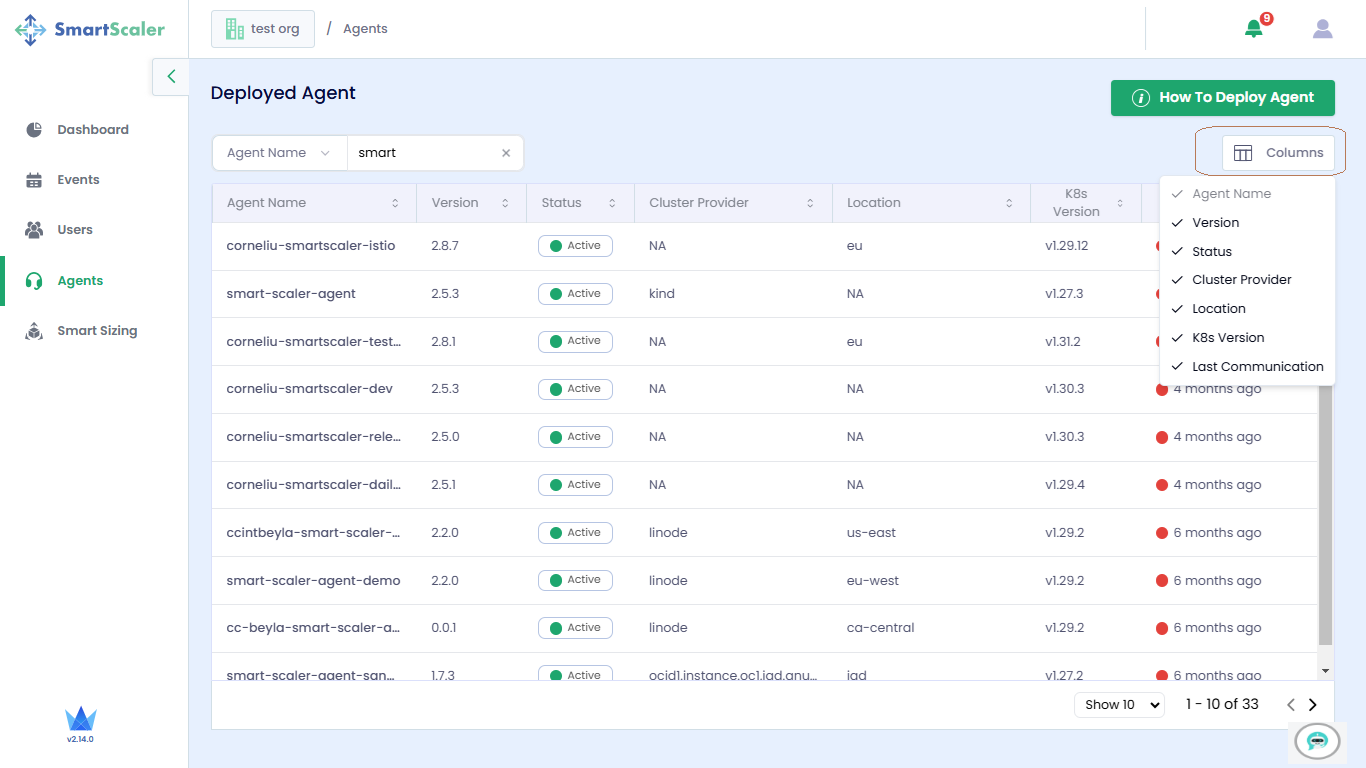1366x768 pixels.
Task: Select the corneliu-smartscaler-dev agent name
Action: click(310, 389)
